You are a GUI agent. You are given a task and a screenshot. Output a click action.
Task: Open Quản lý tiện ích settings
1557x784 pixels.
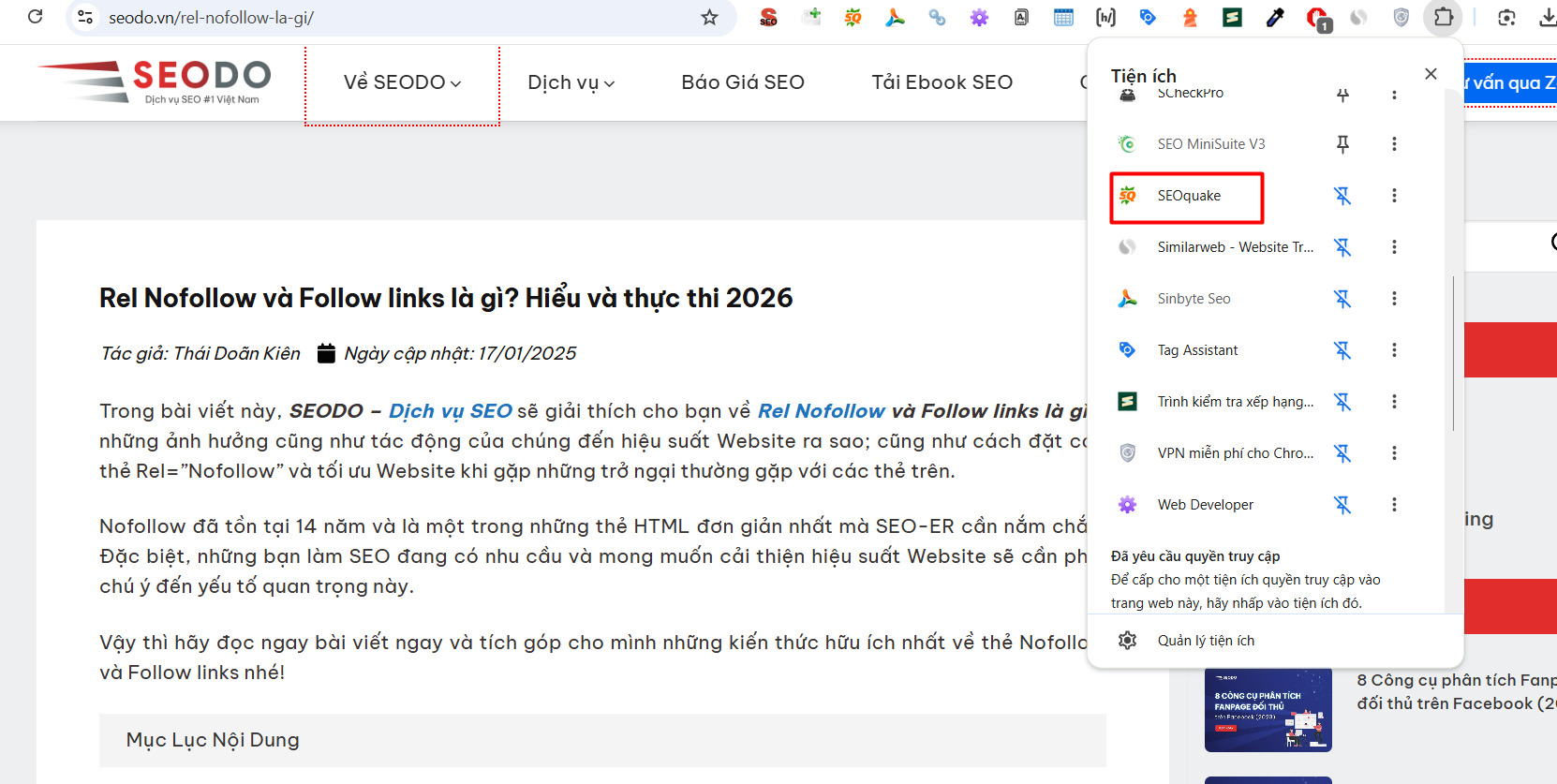pyautogui.click(x=1186, y=641)
